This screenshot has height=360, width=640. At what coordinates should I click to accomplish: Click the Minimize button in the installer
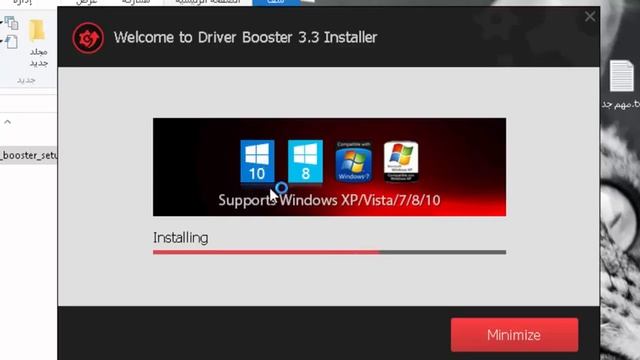point(514,335)
